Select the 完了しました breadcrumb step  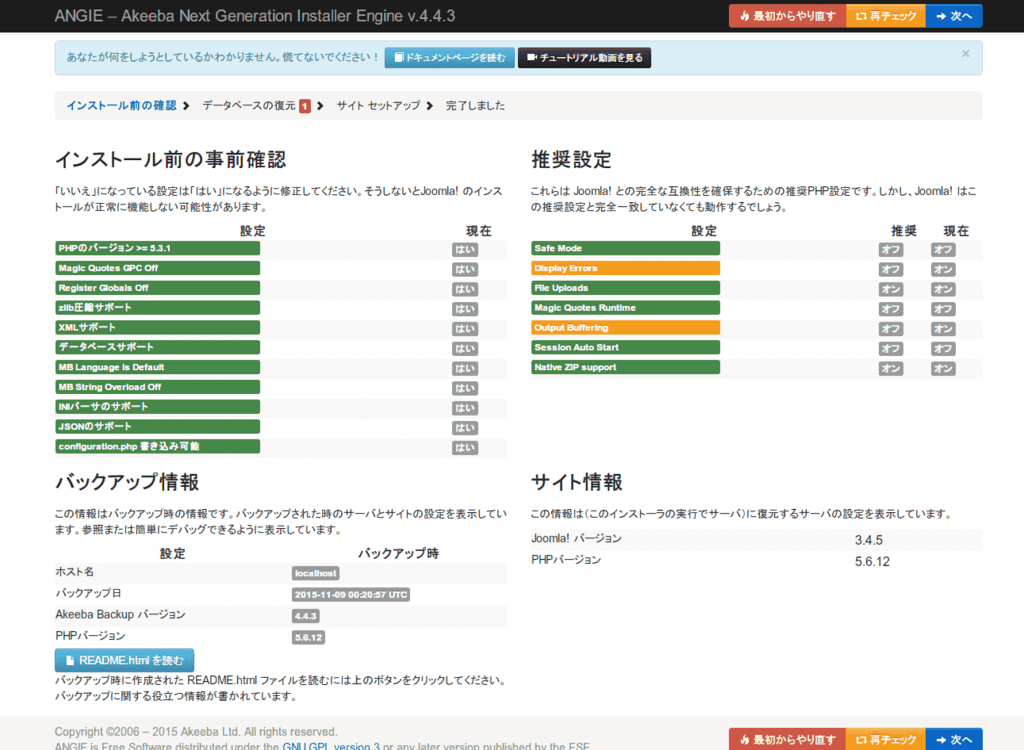tap(475, 105)
